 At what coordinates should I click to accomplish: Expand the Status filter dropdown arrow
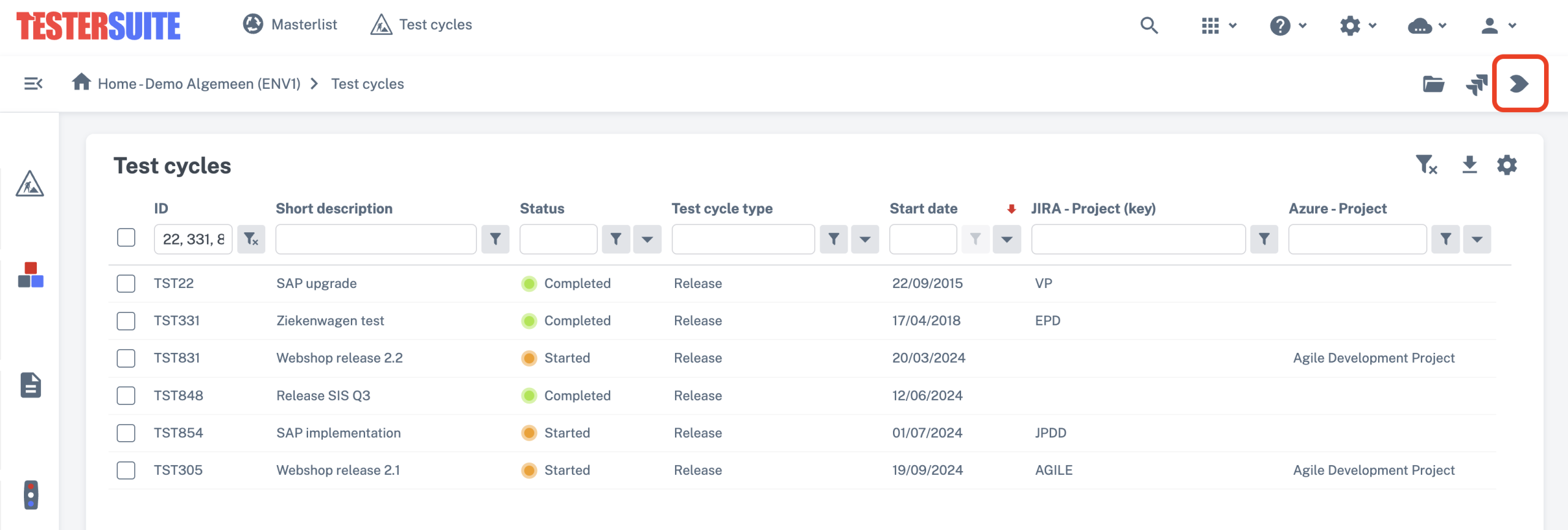[x=647, y=239]
